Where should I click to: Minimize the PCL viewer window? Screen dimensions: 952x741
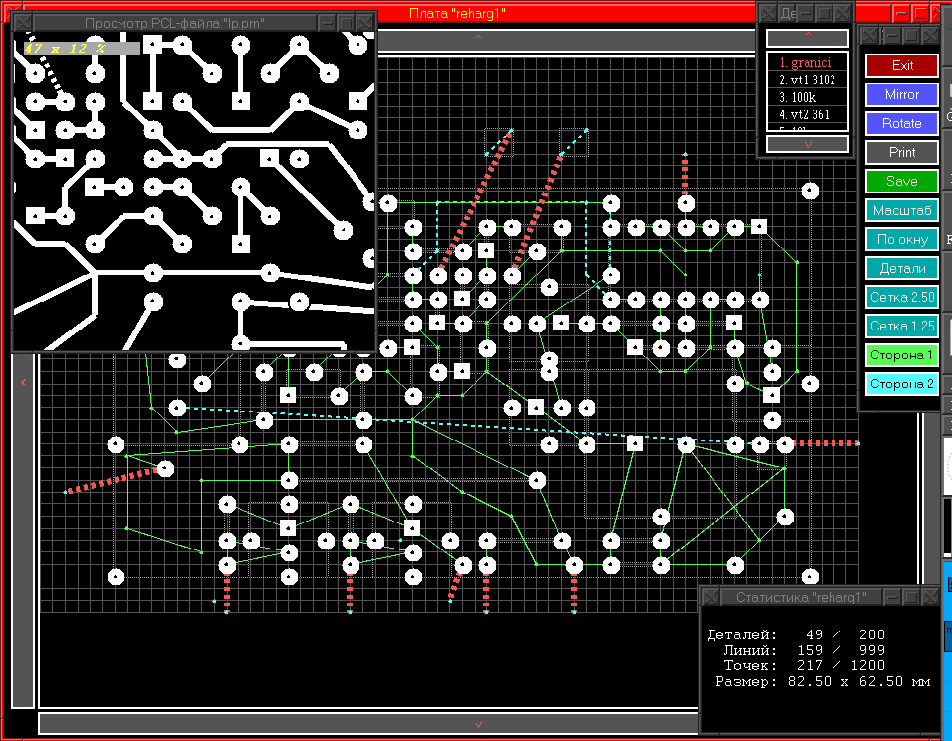tap(327, 23)
